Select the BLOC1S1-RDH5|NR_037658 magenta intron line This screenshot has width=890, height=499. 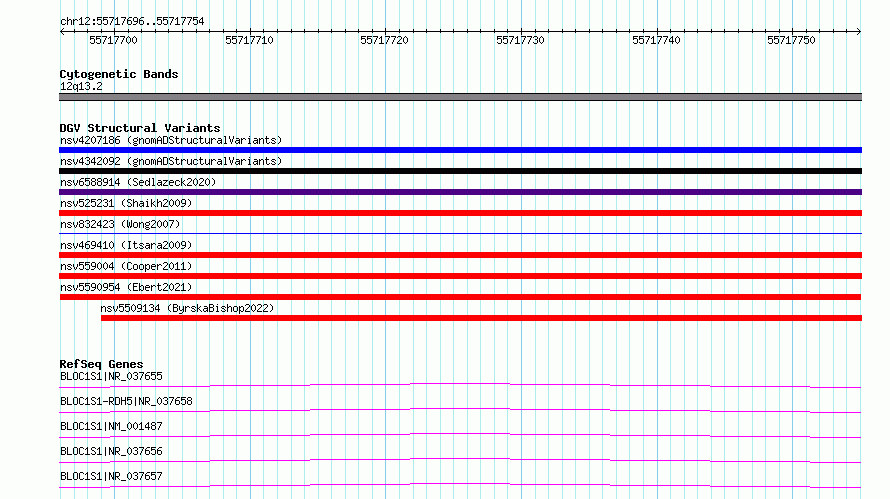(460, 410)
